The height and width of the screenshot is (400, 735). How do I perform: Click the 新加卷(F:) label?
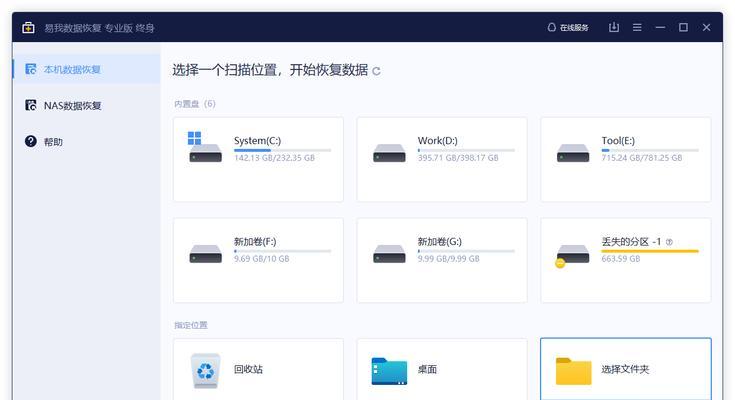(255, 242)
